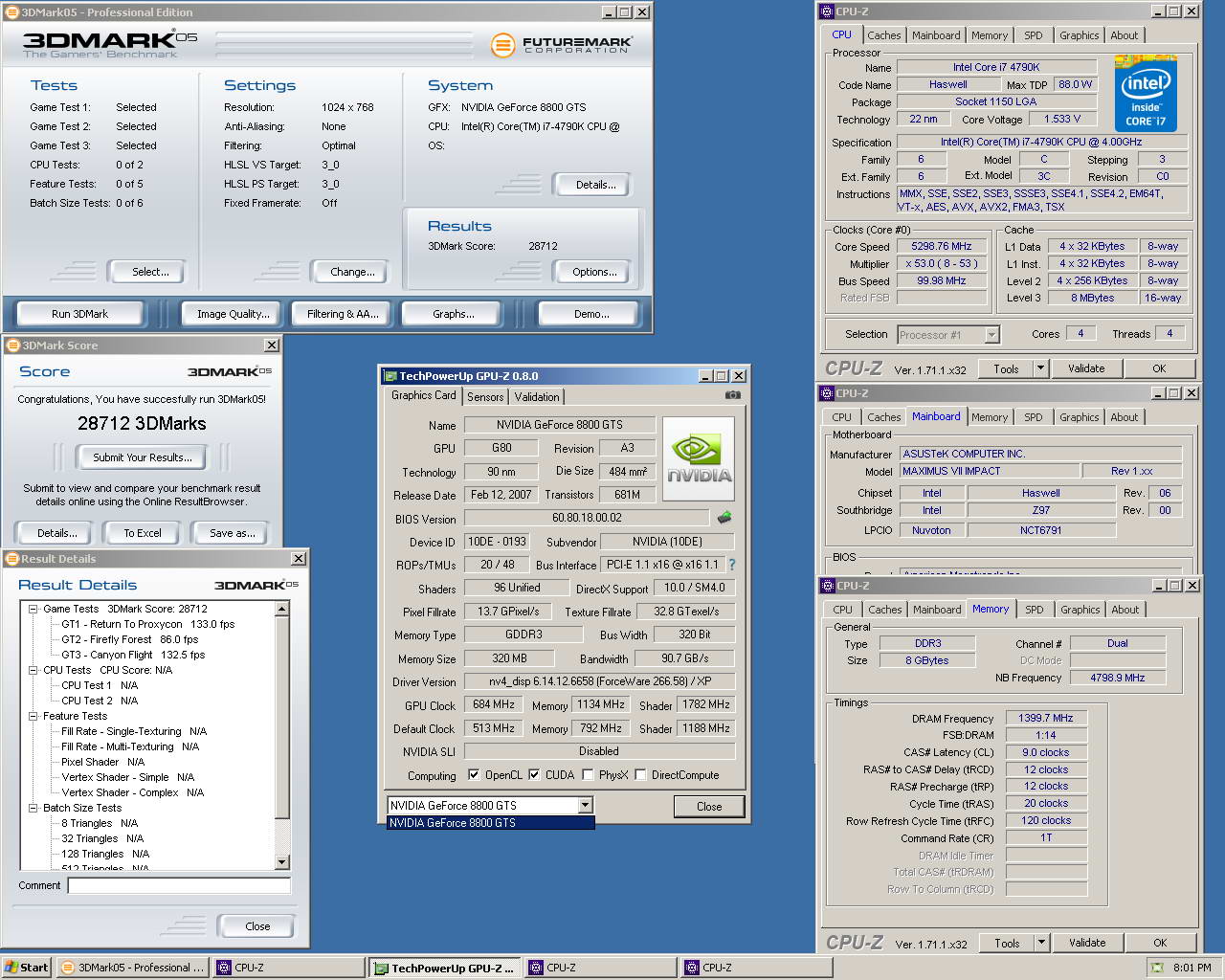This screenshot has width=1225, height=980.
Task: Select GT2 - Firefly Forest tree row
Action: click(x=129, y=639)
